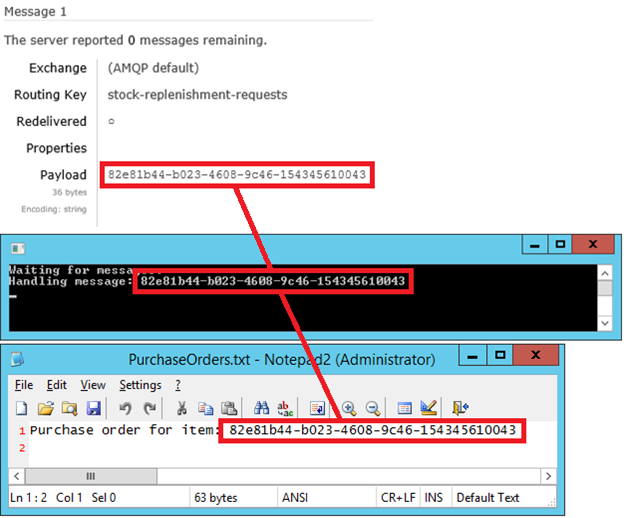Click the Open file folder icon
624x518 pixels.
click(45, 408)
